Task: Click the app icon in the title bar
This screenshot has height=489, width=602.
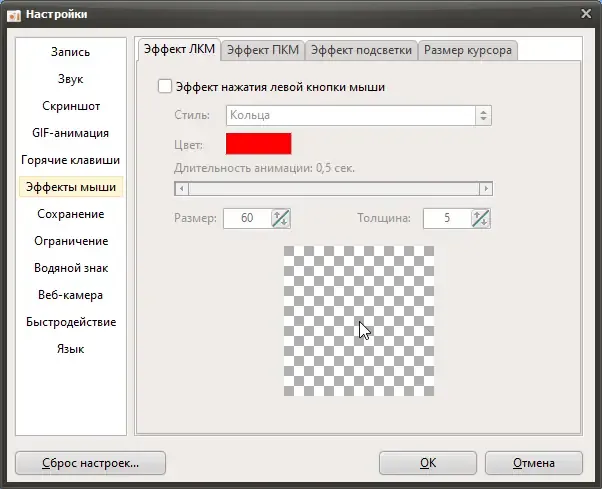Action: (14, 15)
